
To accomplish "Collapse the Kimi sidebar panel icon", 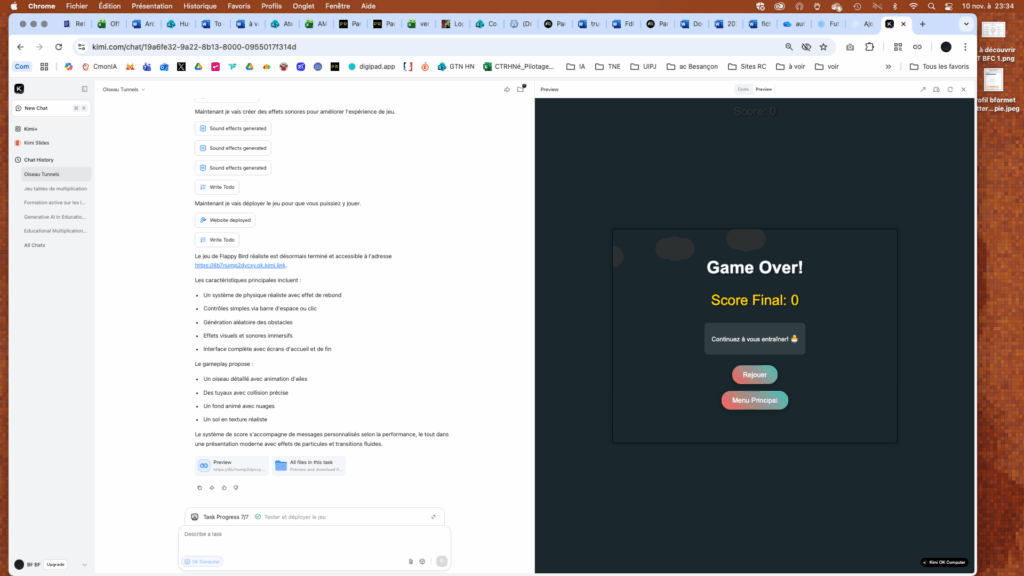I will point(84,89).
